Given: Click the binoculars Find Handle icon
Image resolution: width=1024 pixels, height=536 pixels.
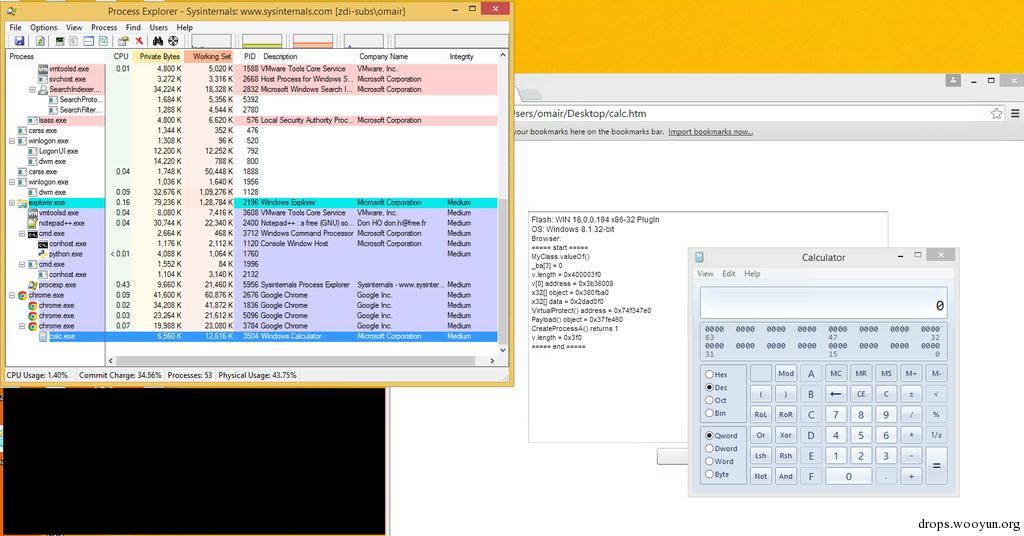Looking at the screenshot, I should tap(157, 41).
